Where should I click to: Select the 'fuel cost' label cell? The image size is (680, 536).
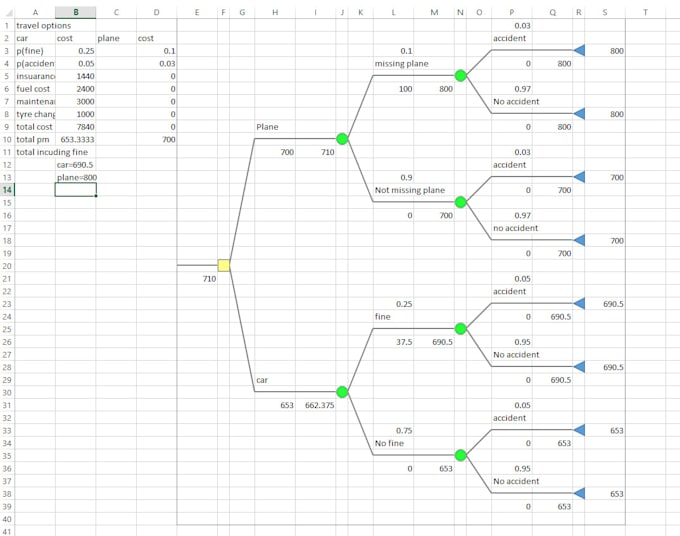33,89
